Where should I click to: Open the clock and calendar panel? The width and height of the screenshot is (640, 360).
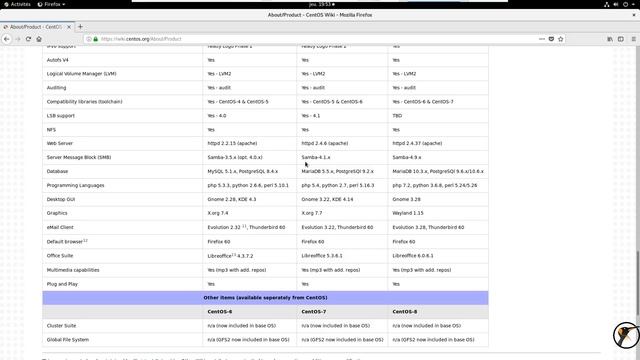(x=322, y=4)
